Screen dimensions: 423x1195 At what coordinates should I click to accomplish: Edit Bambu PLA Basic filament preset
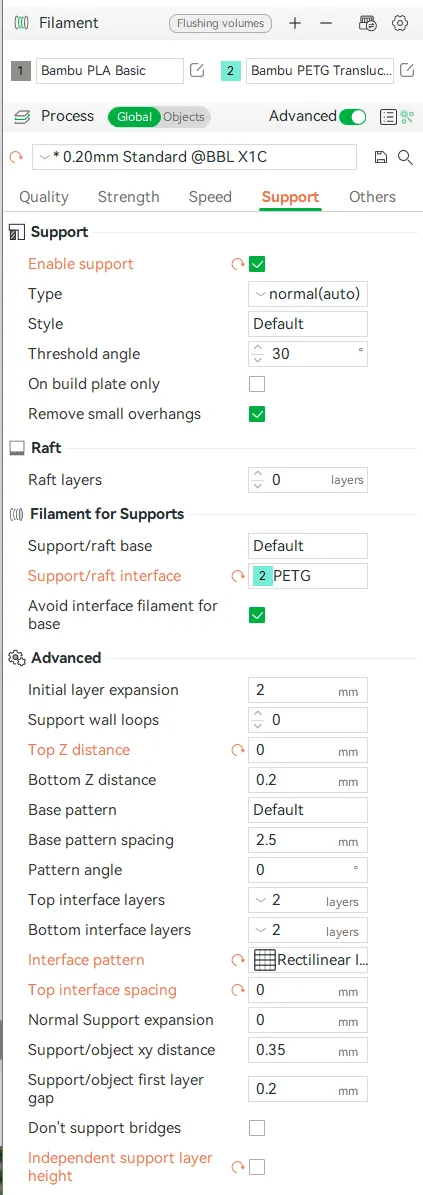point(197,71)
